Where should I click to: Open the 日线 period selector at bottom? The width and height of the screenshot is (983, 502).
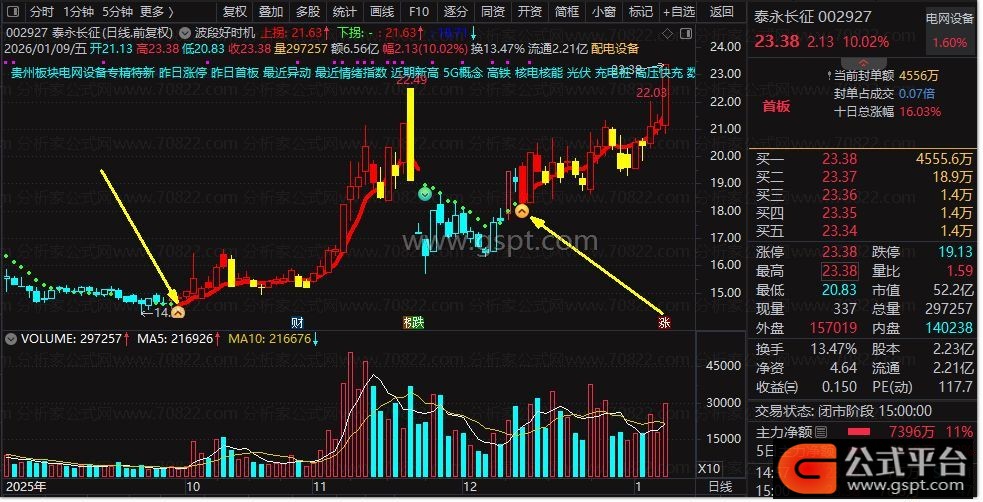720,485
